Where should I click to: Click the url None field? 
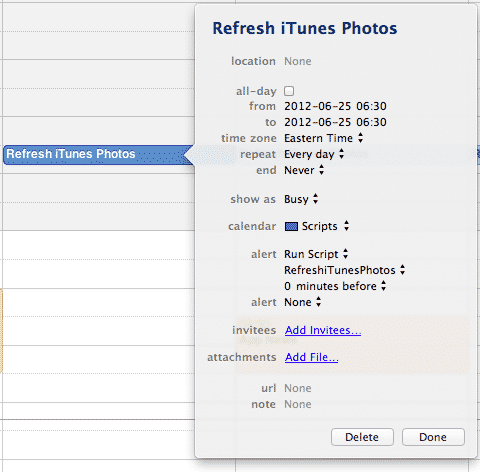(298, 388)
